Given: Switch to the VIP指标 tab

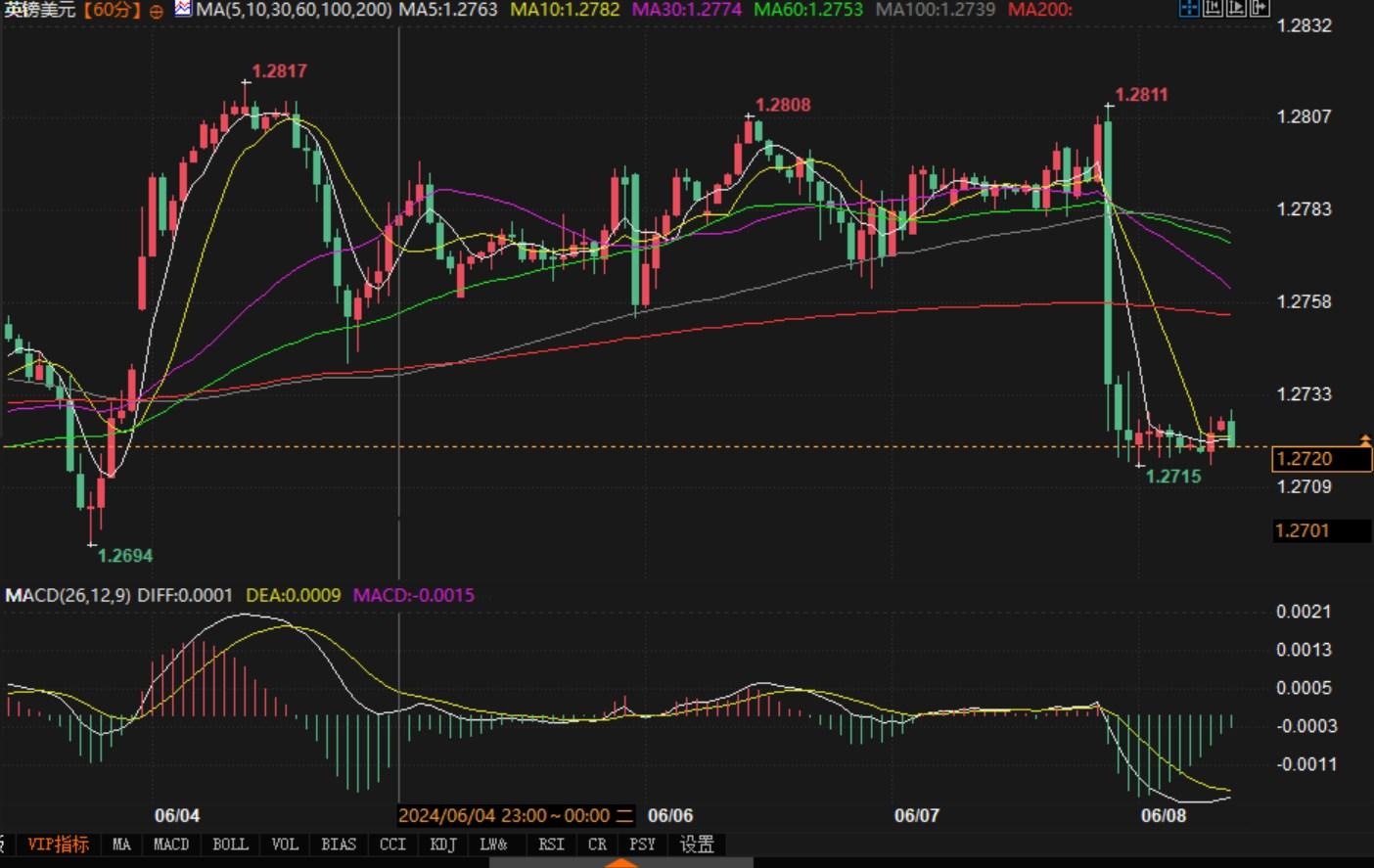Looking at the screenshot, I should [x=58, y=845].
